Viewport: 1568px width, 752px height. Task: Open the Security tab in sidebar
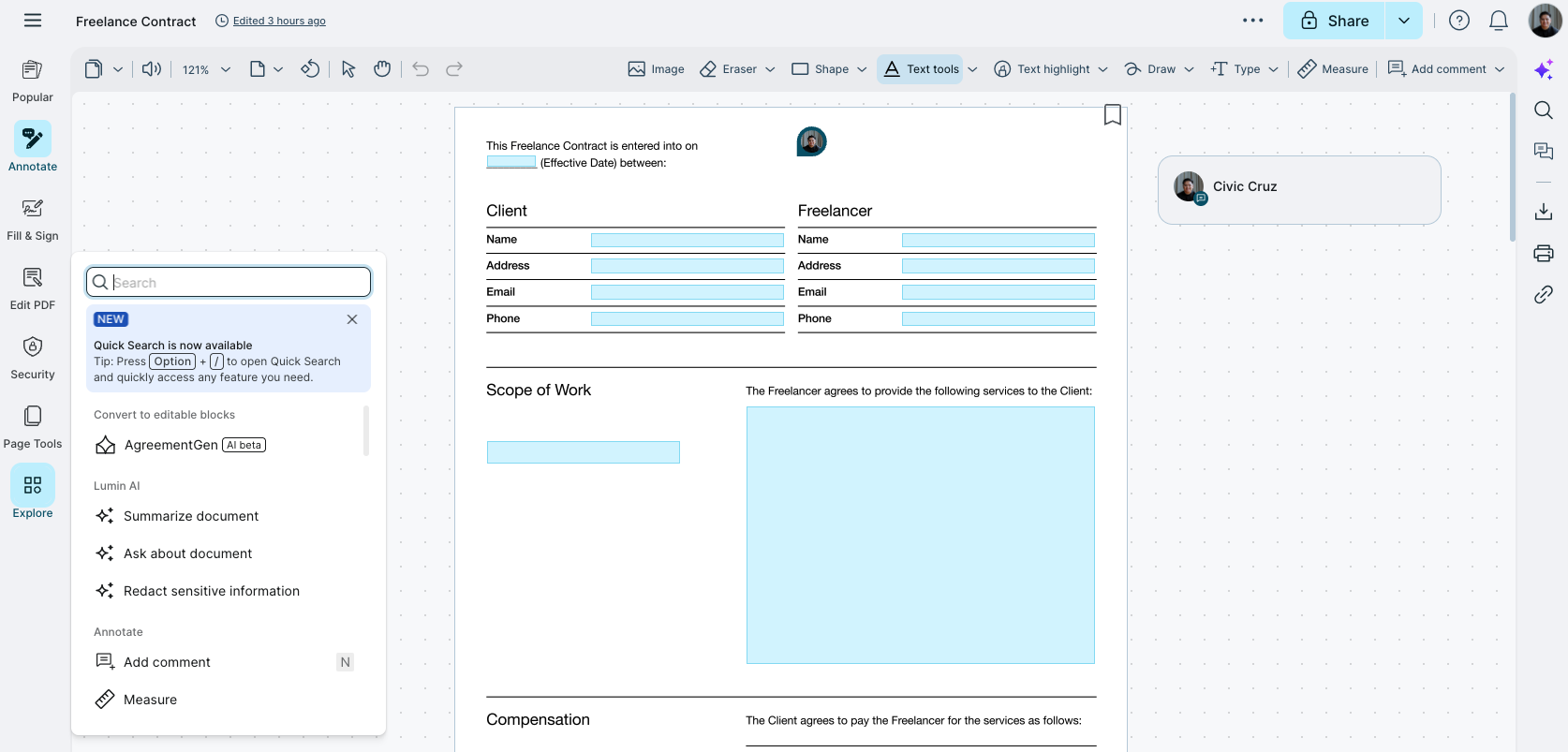coord(33,357)
